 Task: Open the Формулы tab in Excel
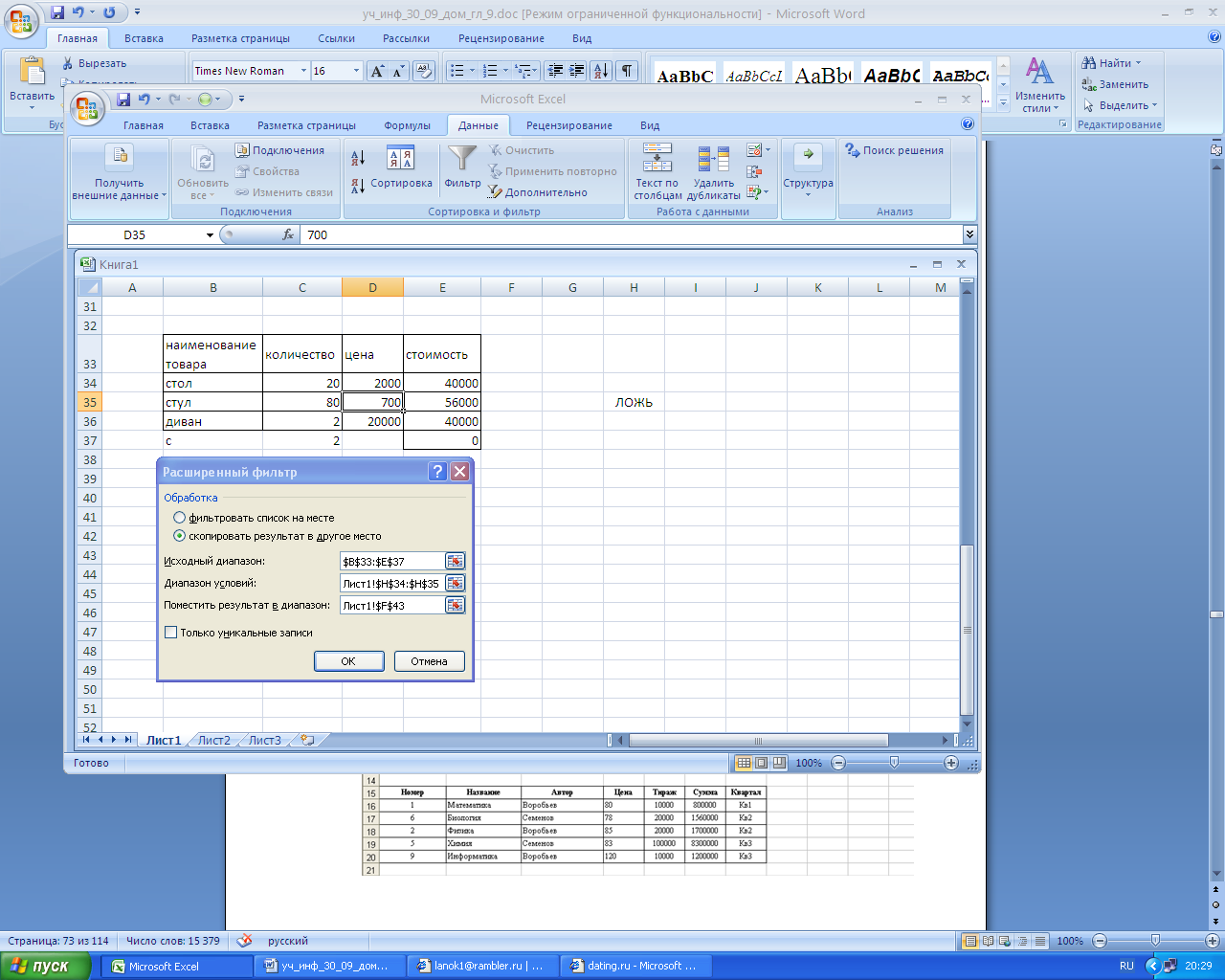407,125
